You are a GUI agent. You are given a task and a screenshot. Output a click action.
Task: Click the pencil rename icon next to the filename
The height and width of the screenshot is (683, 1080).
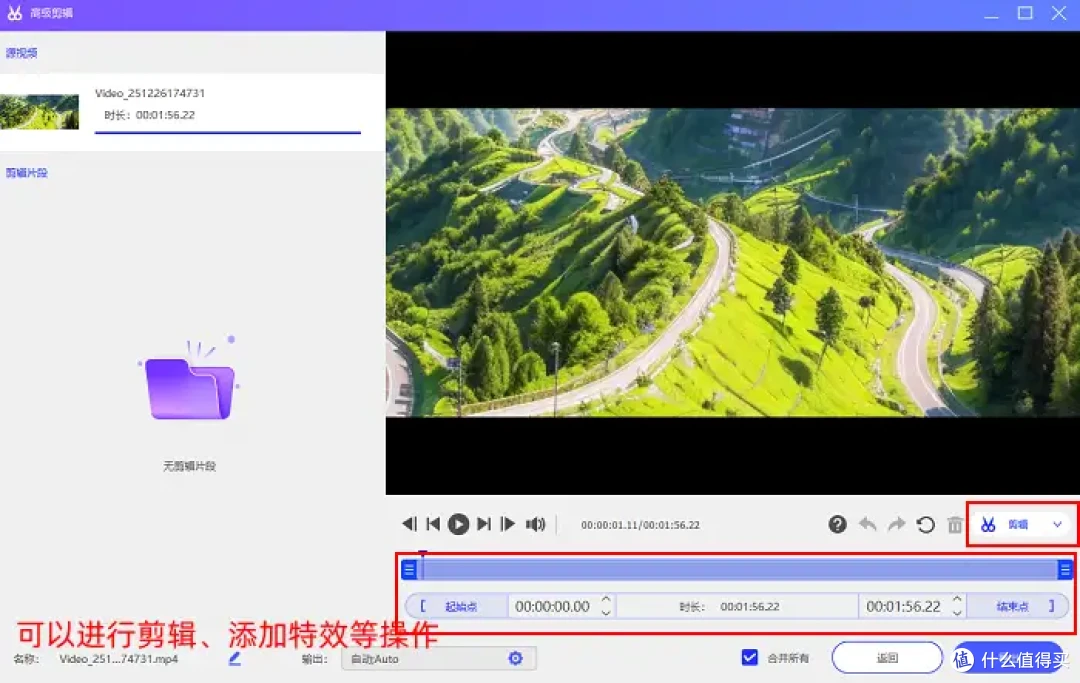click(235, 659)
